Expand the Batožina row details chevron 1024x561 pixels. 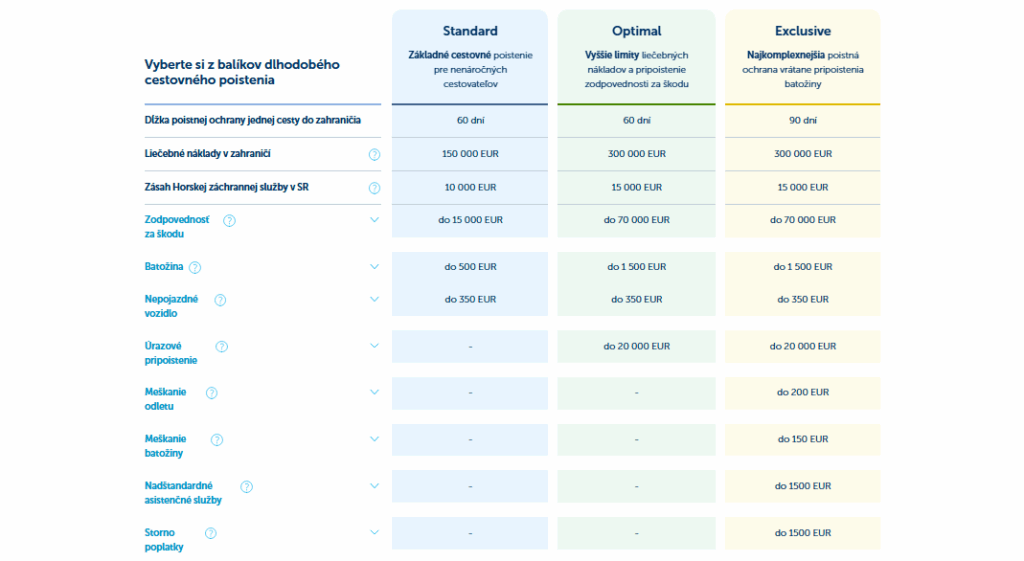[375, 266]
